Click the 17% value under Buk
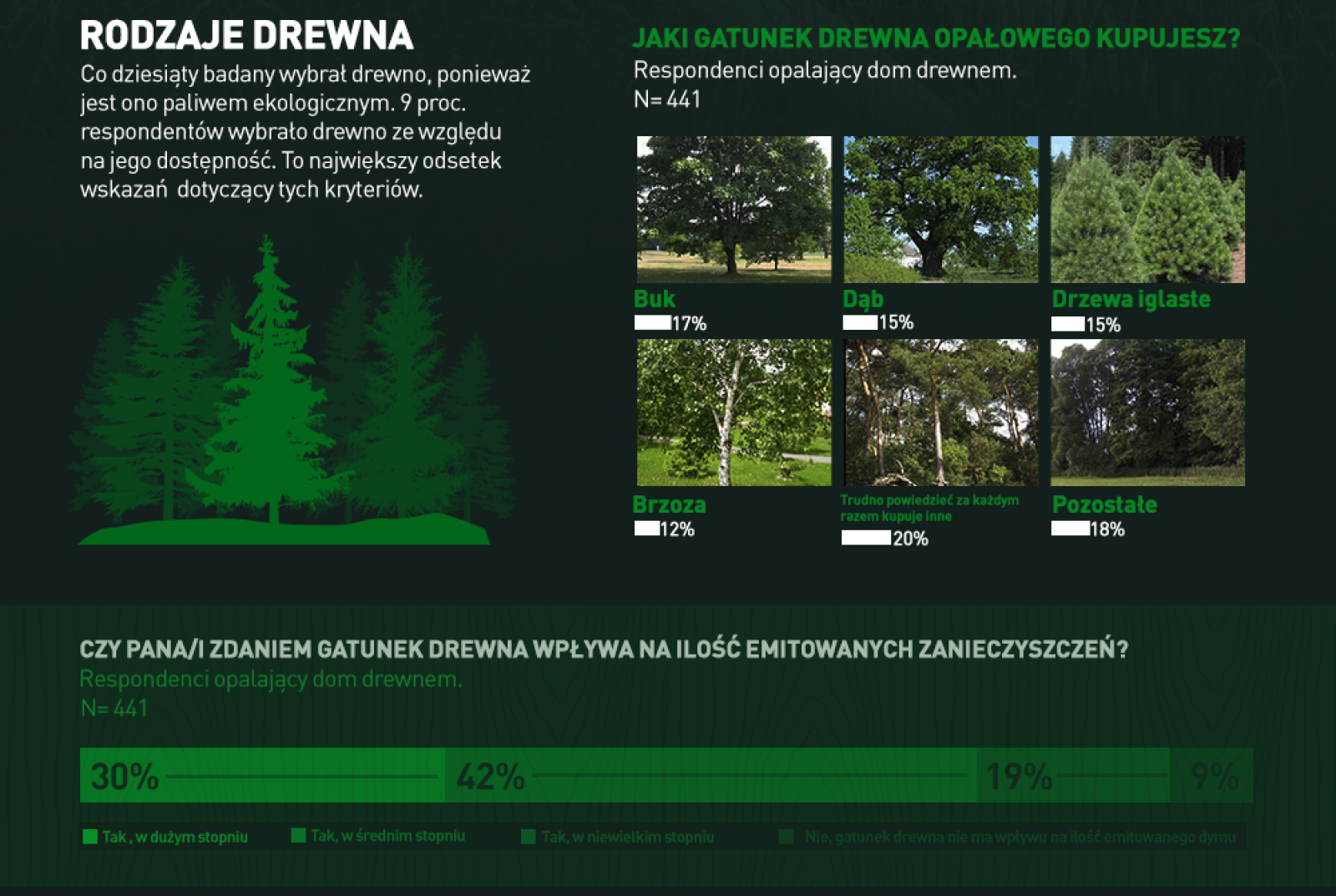 (x=689, y=323)
